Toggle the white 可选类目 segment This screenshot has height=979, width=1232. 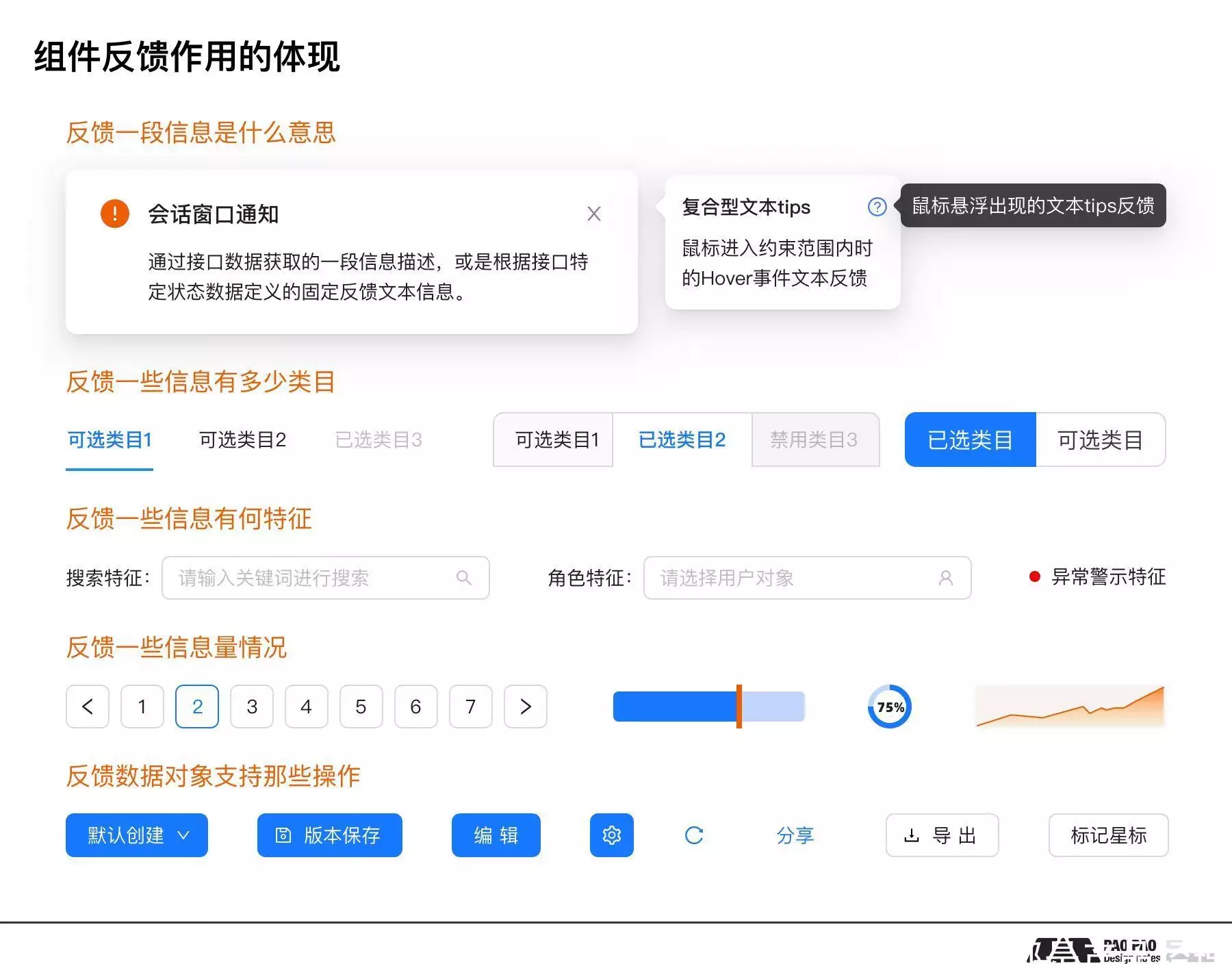[1100, 440]
